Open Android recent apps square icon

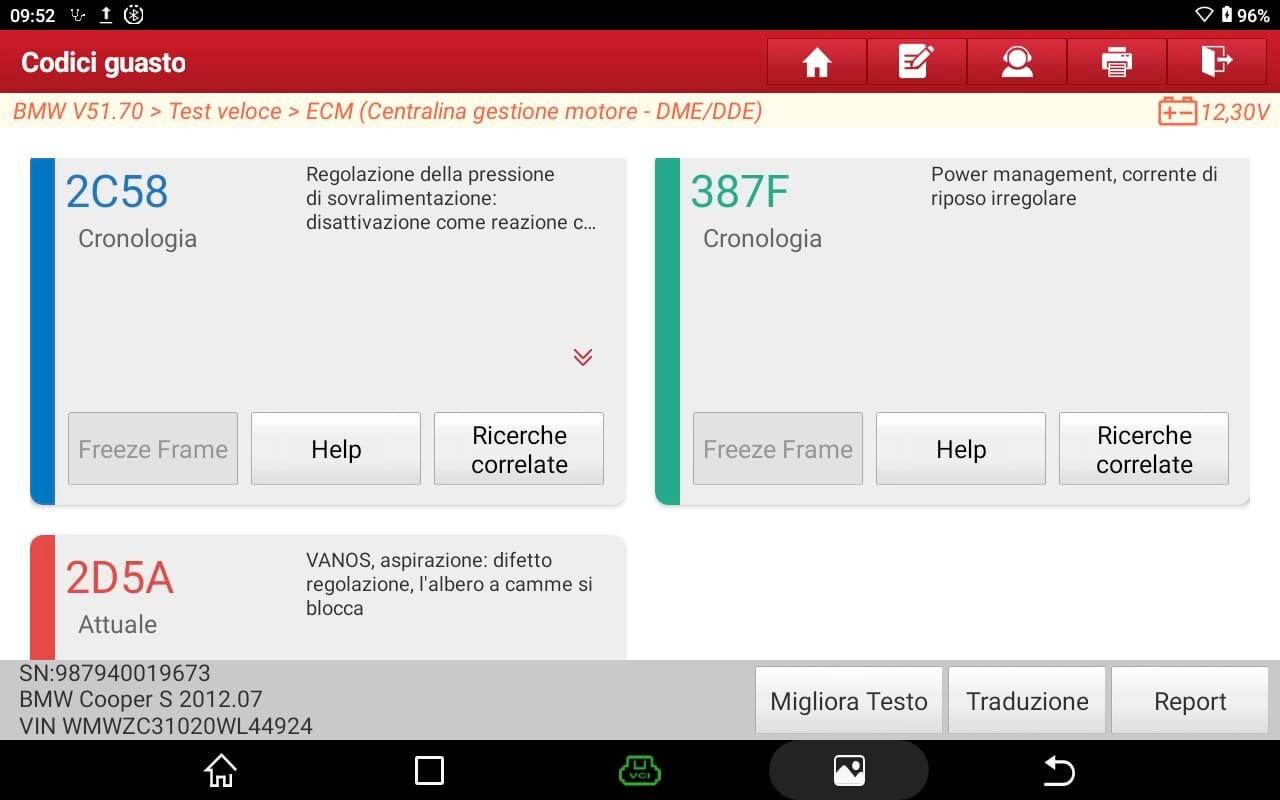[x=429, y=770]
